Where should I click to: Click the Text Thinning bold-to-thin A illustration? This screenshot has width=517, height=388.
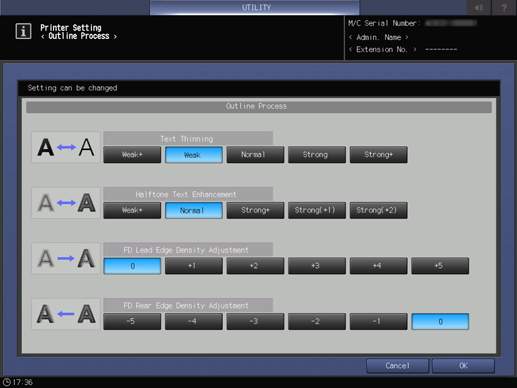pyautogui.click(x=66, y=147)
